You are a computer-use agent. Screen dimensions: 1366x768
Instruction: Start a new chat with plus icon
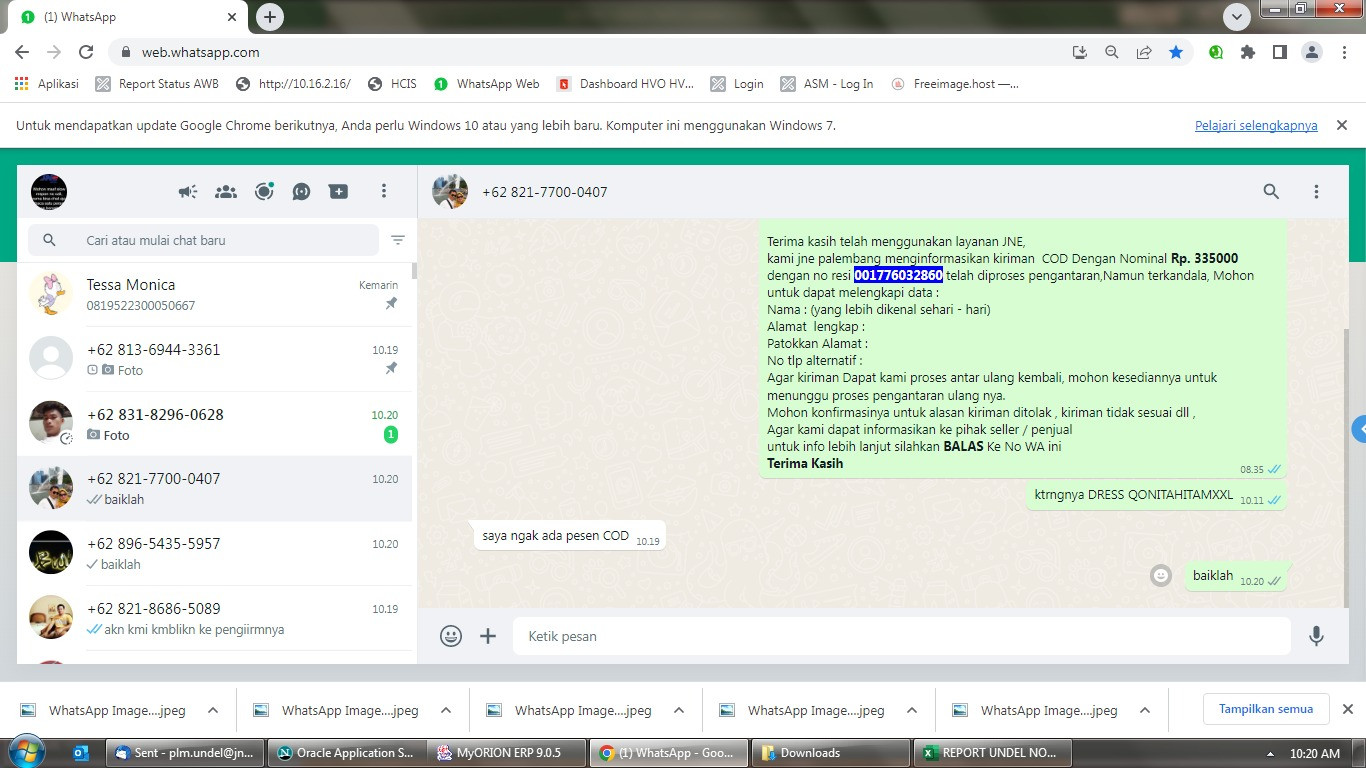click(339, 192)
